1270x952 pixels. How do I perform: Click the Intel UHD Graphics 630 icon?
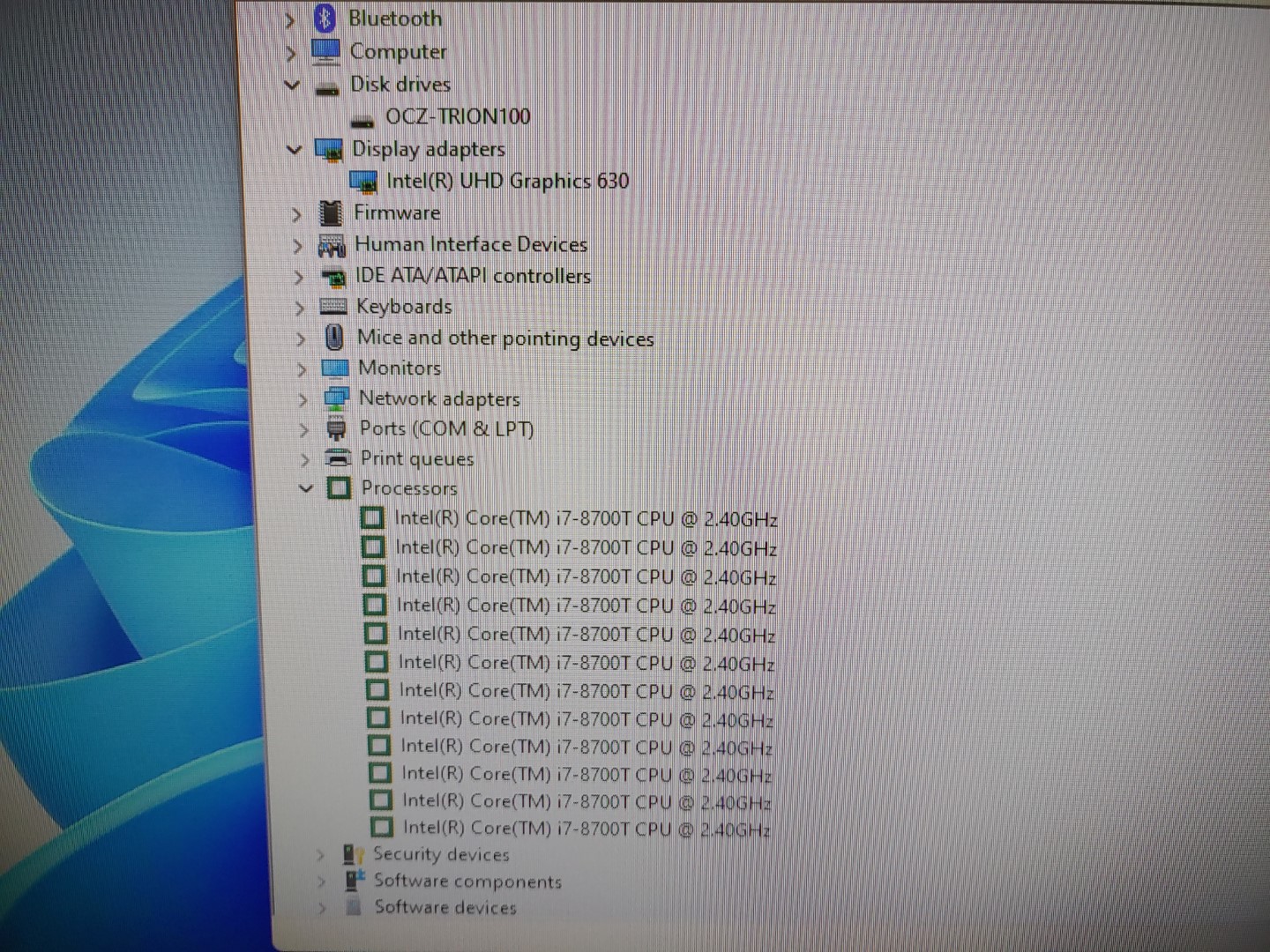pos(364,182)
